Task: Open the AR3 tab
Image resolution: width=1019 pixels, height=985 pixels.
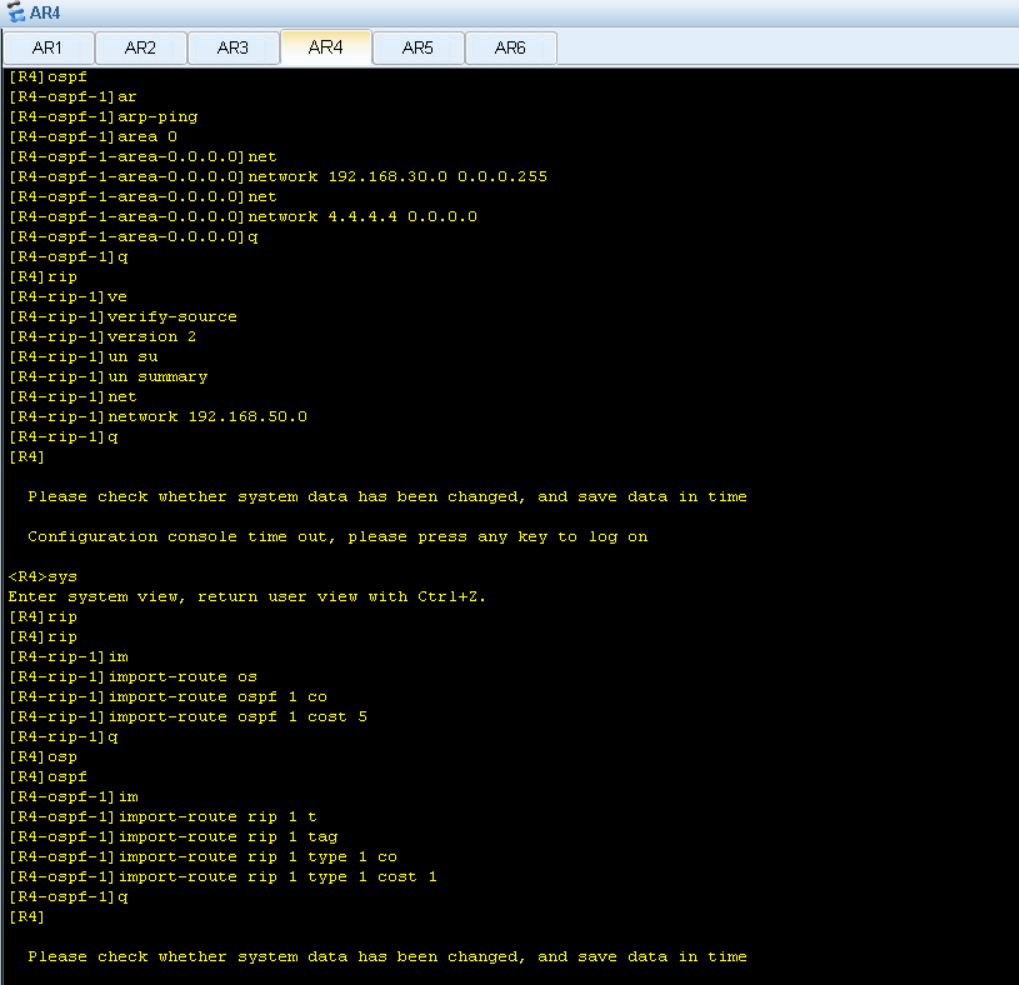Action: tap(233, 48)
